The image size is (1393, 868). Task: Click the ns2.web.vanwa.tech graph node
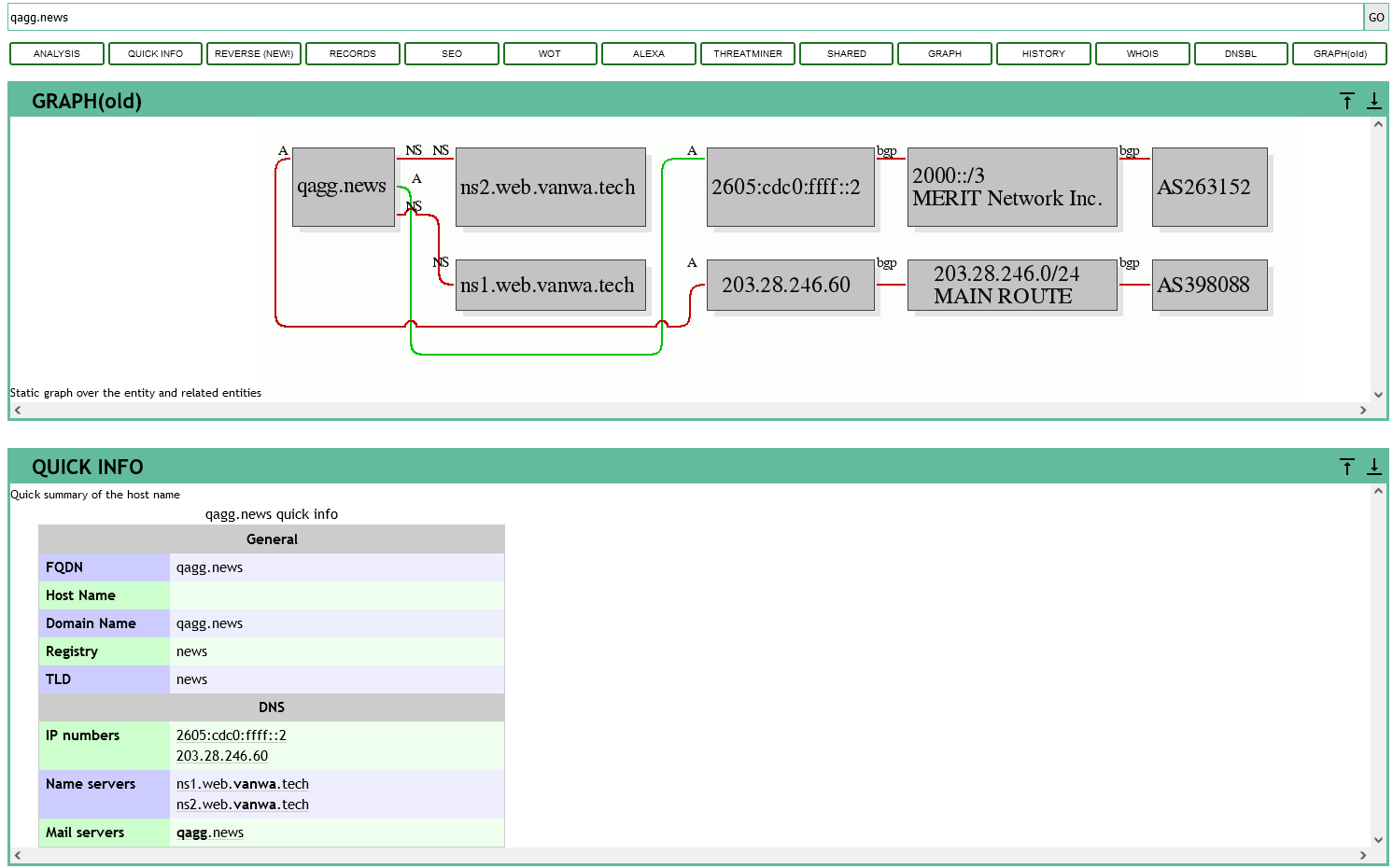pos(550,187)
